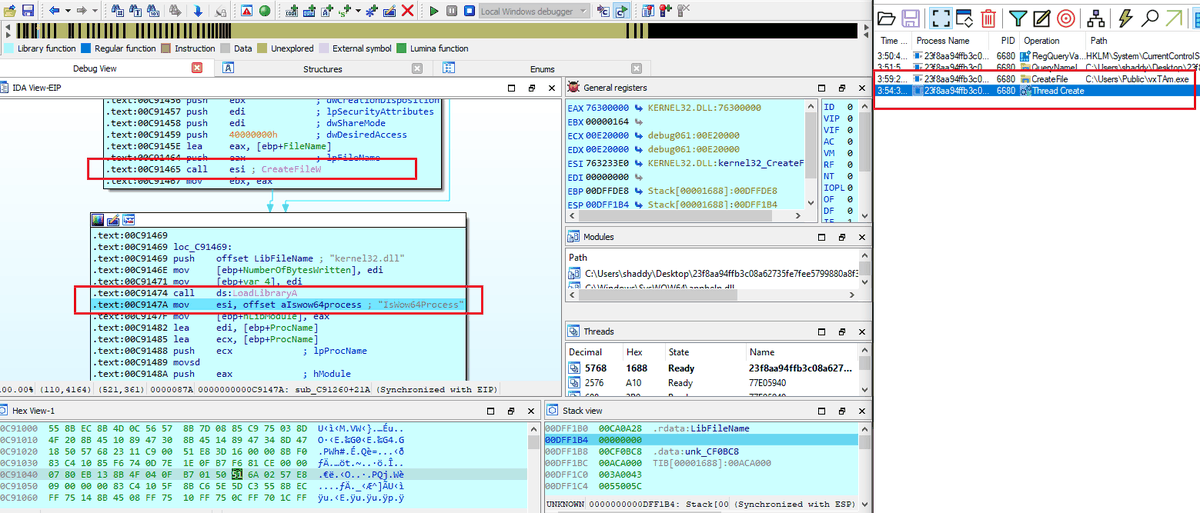Jump forward with the right arrow

tap(80, 10)
